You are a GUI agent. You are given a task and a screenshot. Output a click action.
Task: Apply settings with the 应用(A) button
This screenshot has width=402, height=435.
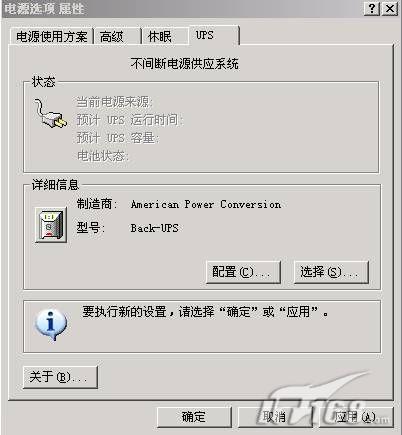pos(356,417)
